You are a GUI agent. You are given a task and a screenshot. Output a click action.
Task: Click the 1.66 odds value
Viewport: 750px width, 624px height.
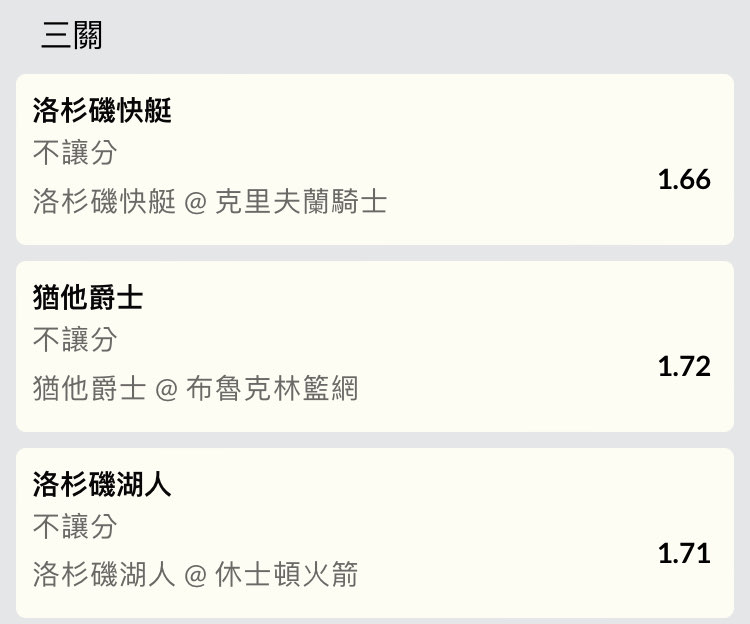684,180
